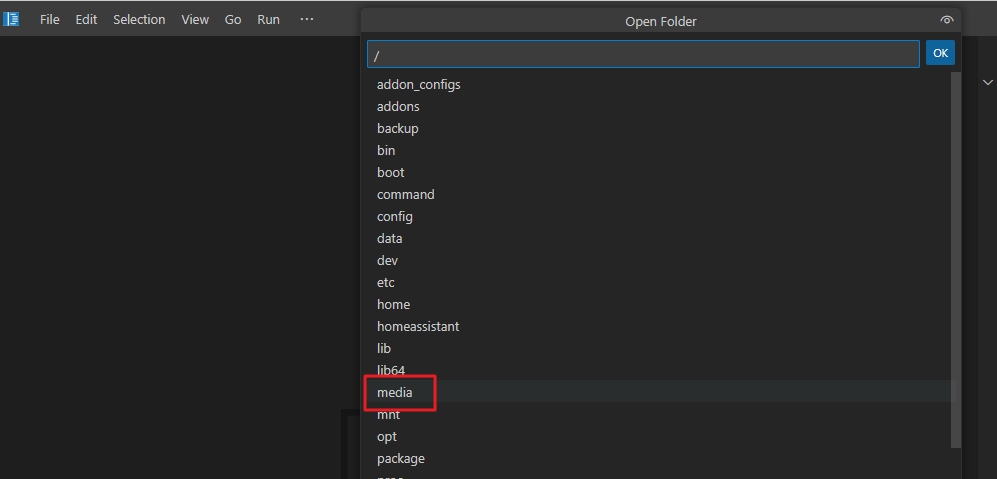Select the backup folder entry
Screen dimensions: 997x479
[398, 129]
